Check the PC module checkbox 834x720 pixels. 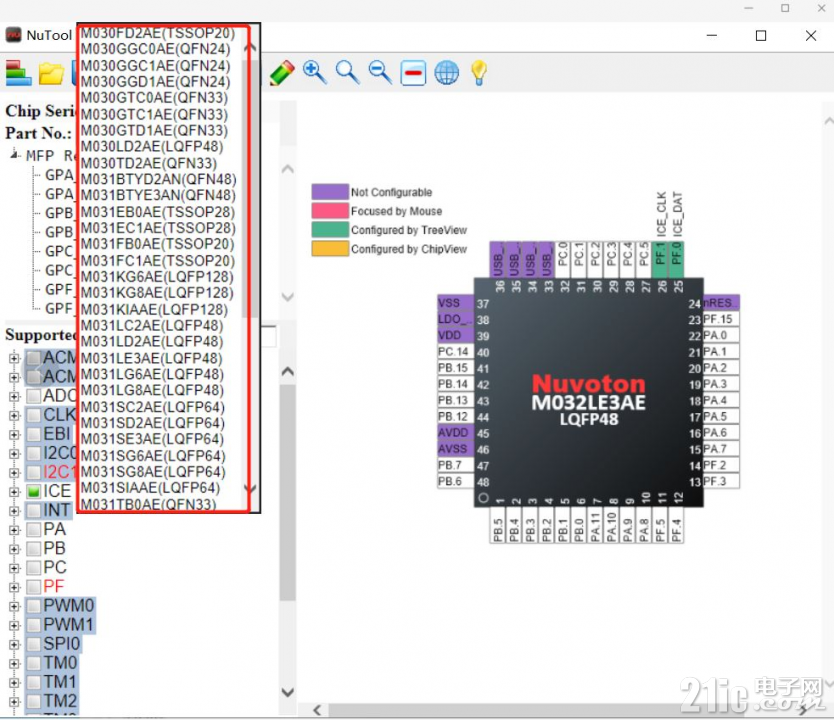pos(34,568)
